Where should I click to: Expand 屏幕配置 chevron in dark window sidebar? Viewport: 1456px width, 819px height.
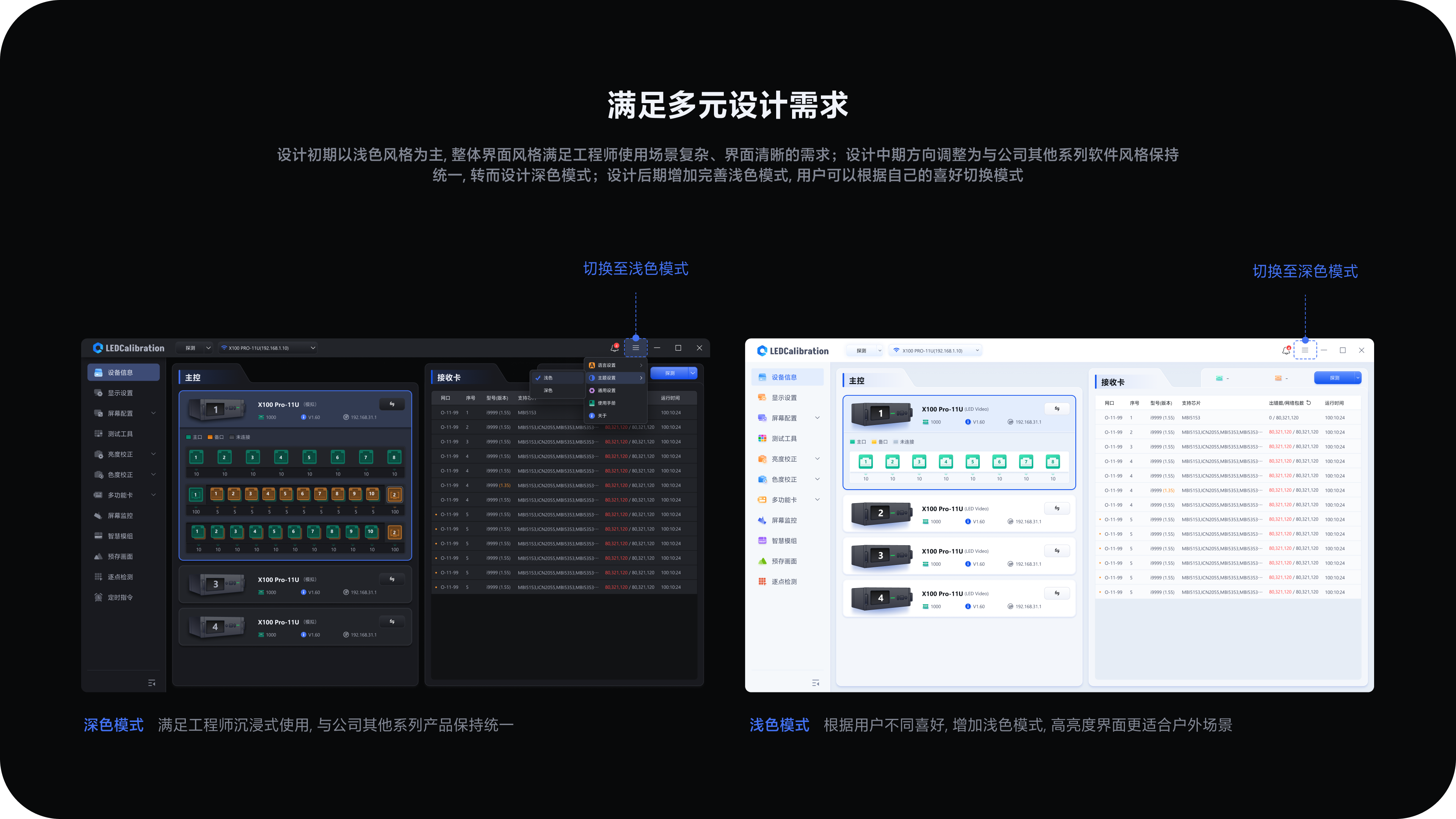(153, 413)
